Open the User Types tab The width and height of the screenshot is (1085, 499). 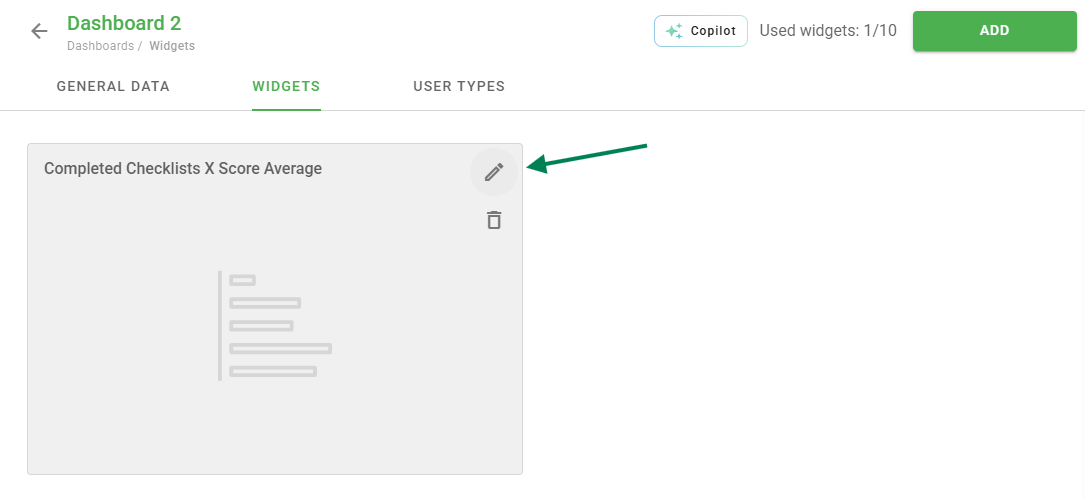(x=459, y=87)
